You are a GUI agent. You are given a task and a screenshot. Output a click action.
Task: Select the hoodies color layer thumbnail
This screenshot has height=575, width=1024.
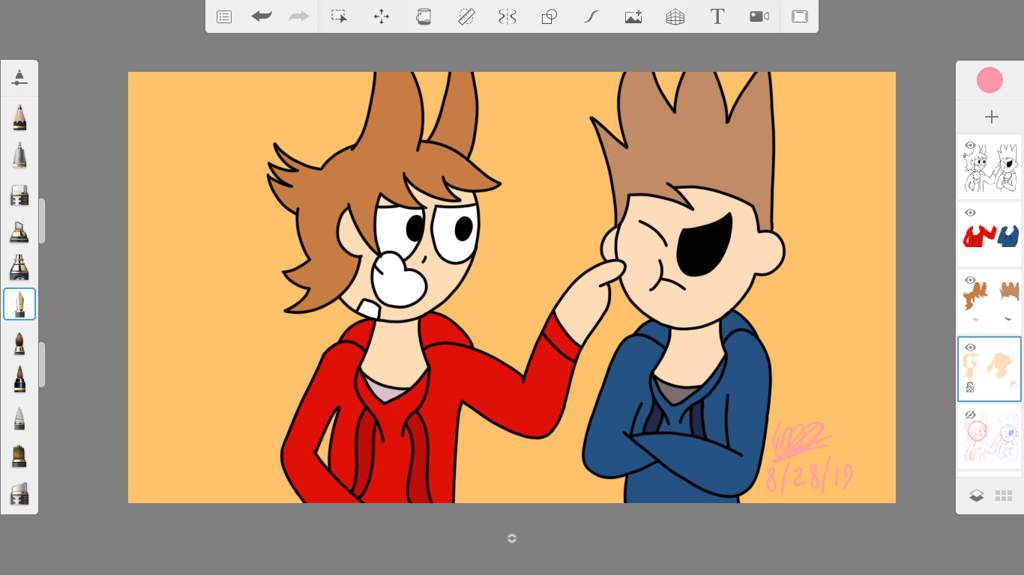(990, 235)
